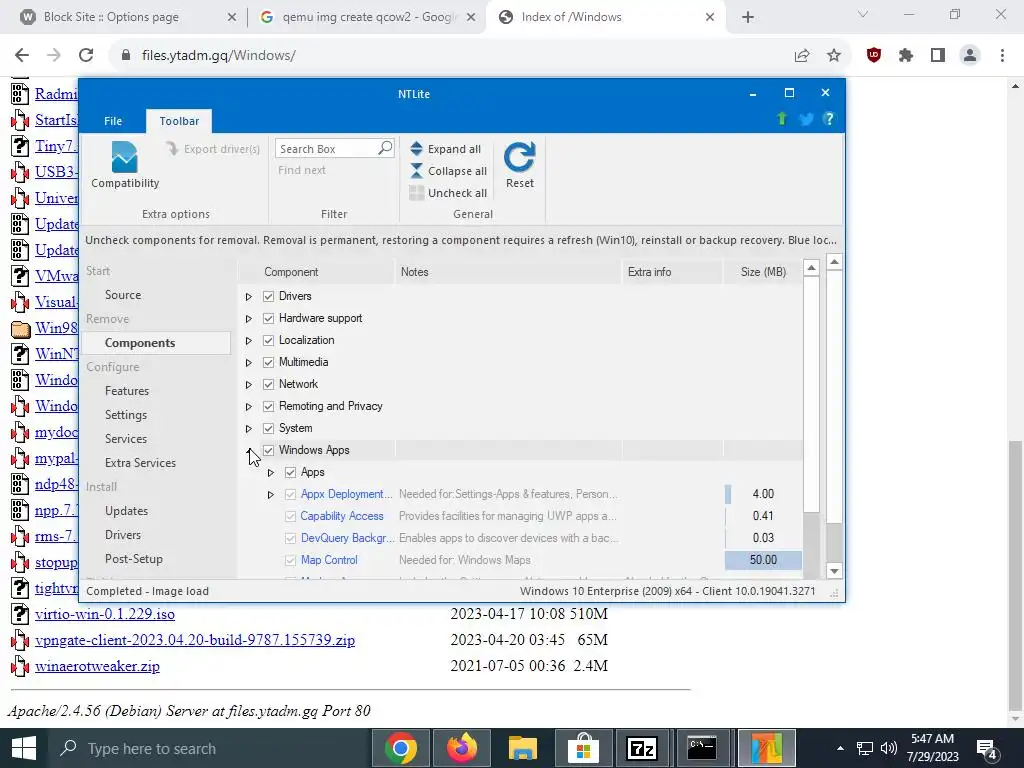Open the command prompt from the taskbar
The image size is (1024, 768).
702,748
